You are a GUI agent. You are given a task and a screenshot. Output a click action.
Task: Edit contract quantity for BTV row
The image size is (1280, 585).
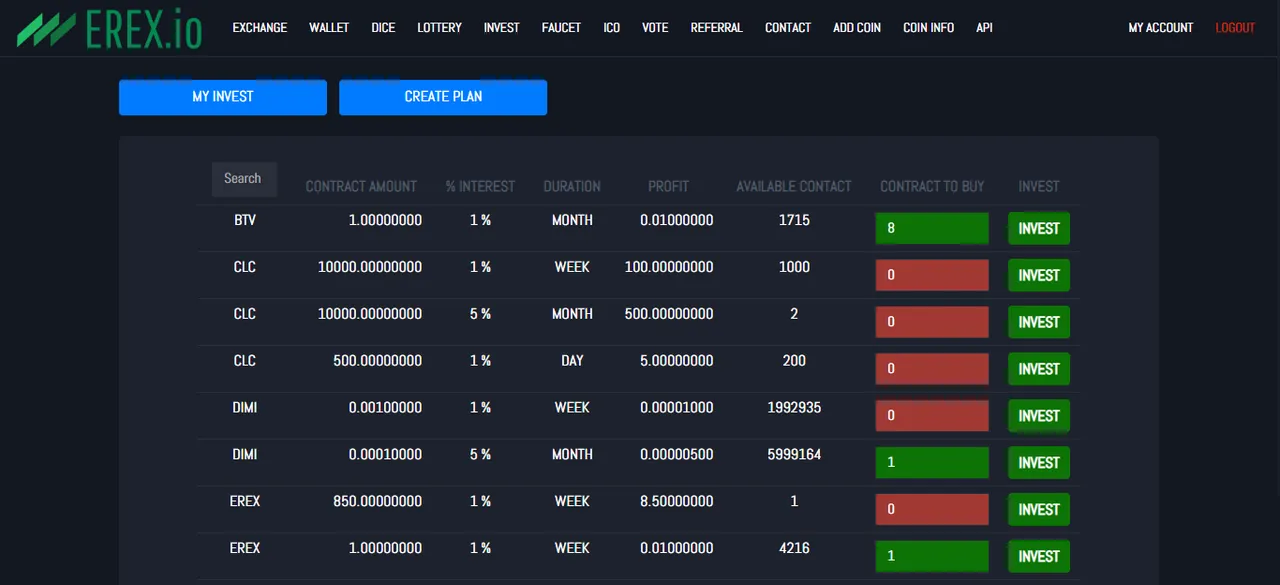click(x=932, y=228)
